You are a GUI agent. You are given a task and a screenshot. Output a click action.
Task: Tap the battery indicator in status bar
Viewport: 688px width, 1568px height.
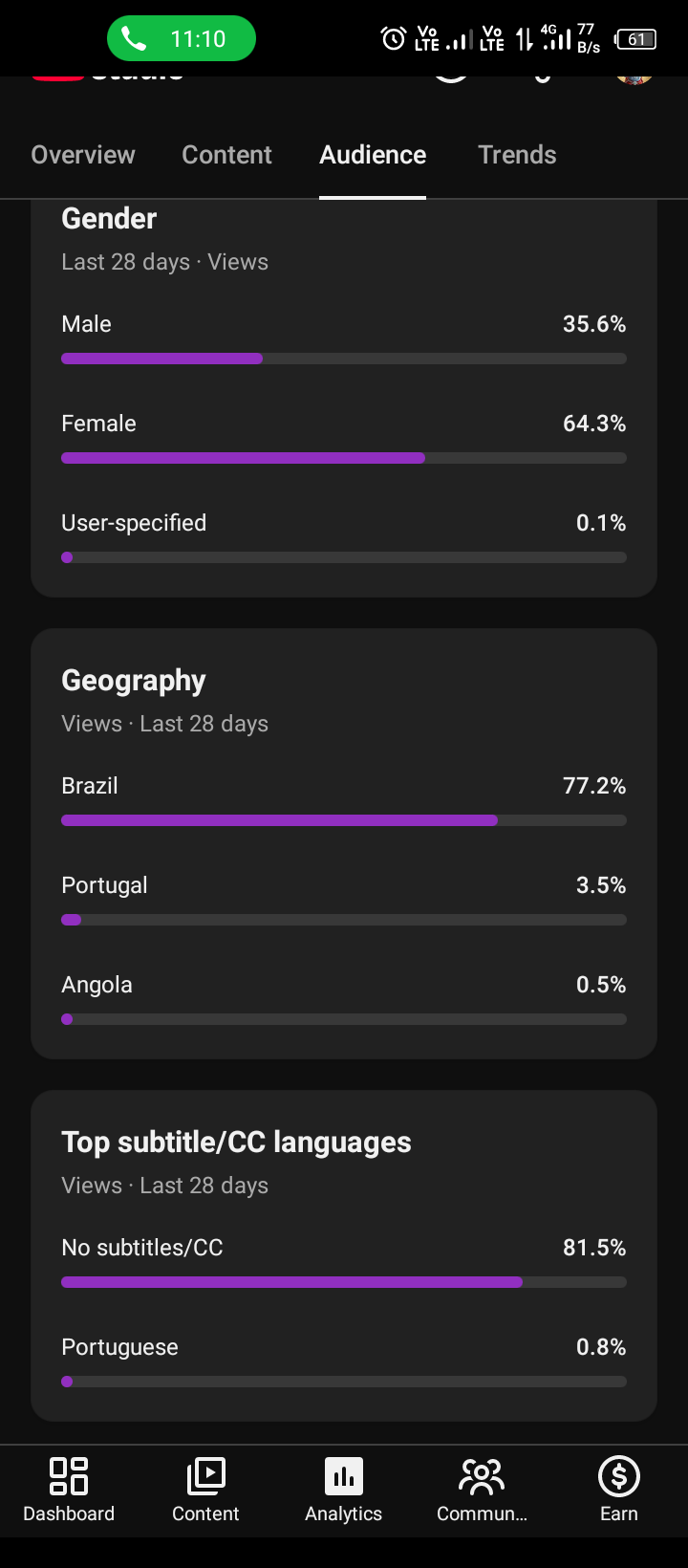click(637, 39)
